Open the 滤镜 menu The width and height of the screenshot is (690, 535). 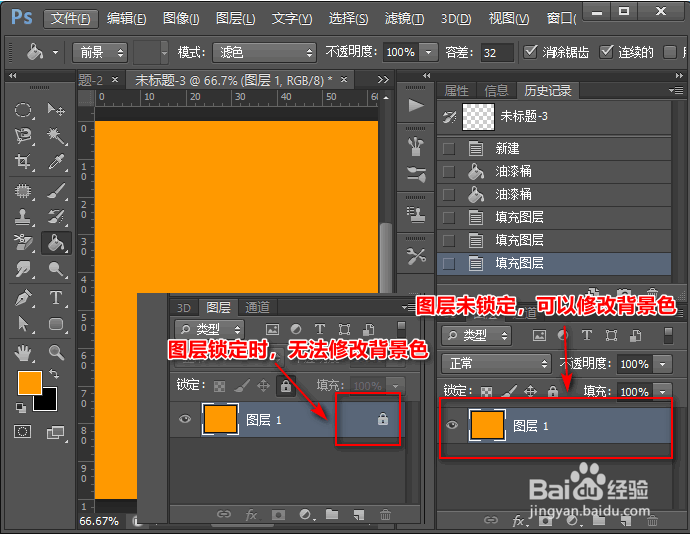[404, 19]
